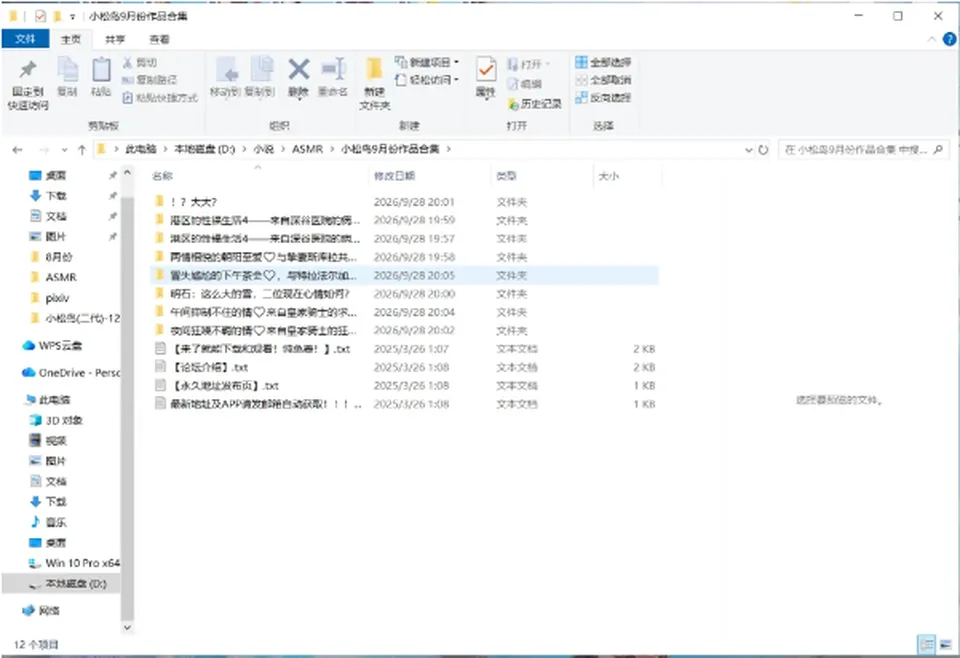Open 属性 (Properties) from the ribbon
Screen dimensions: 960x658
click(x=486, y=77)
